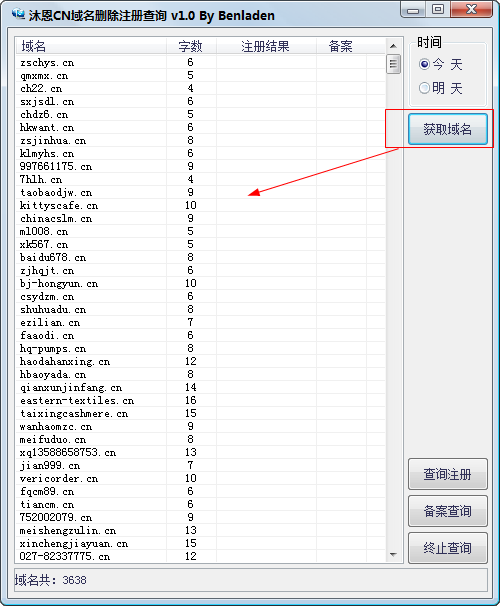This screenshot has width=500, height=606.
Task: Select row taixingcashmere.cn
Action: (x=201, y=413)
